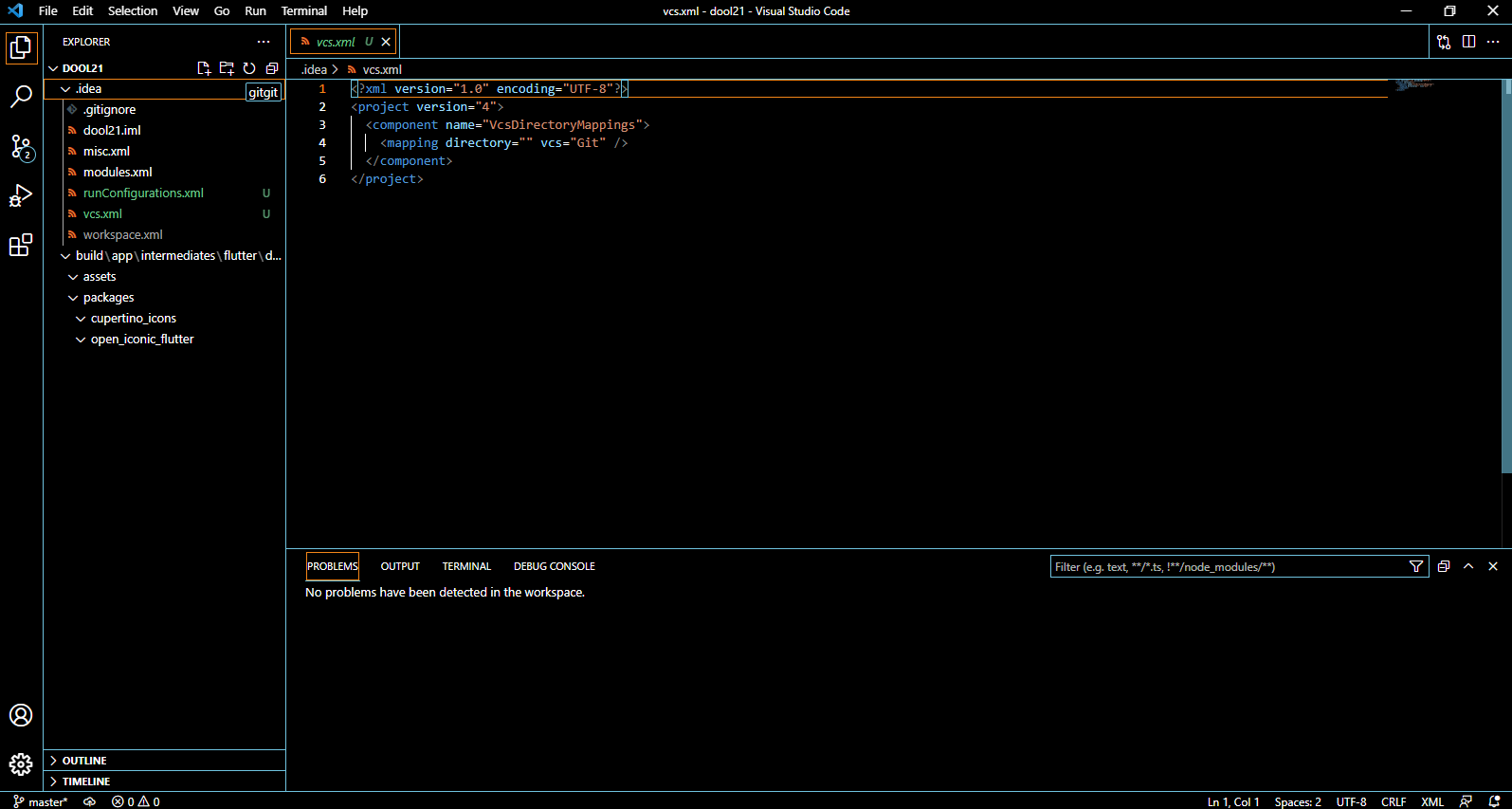Change file encoding UTF-8 in status bar
Screen dimensions: 1512x809
(x=1351, y=801)
